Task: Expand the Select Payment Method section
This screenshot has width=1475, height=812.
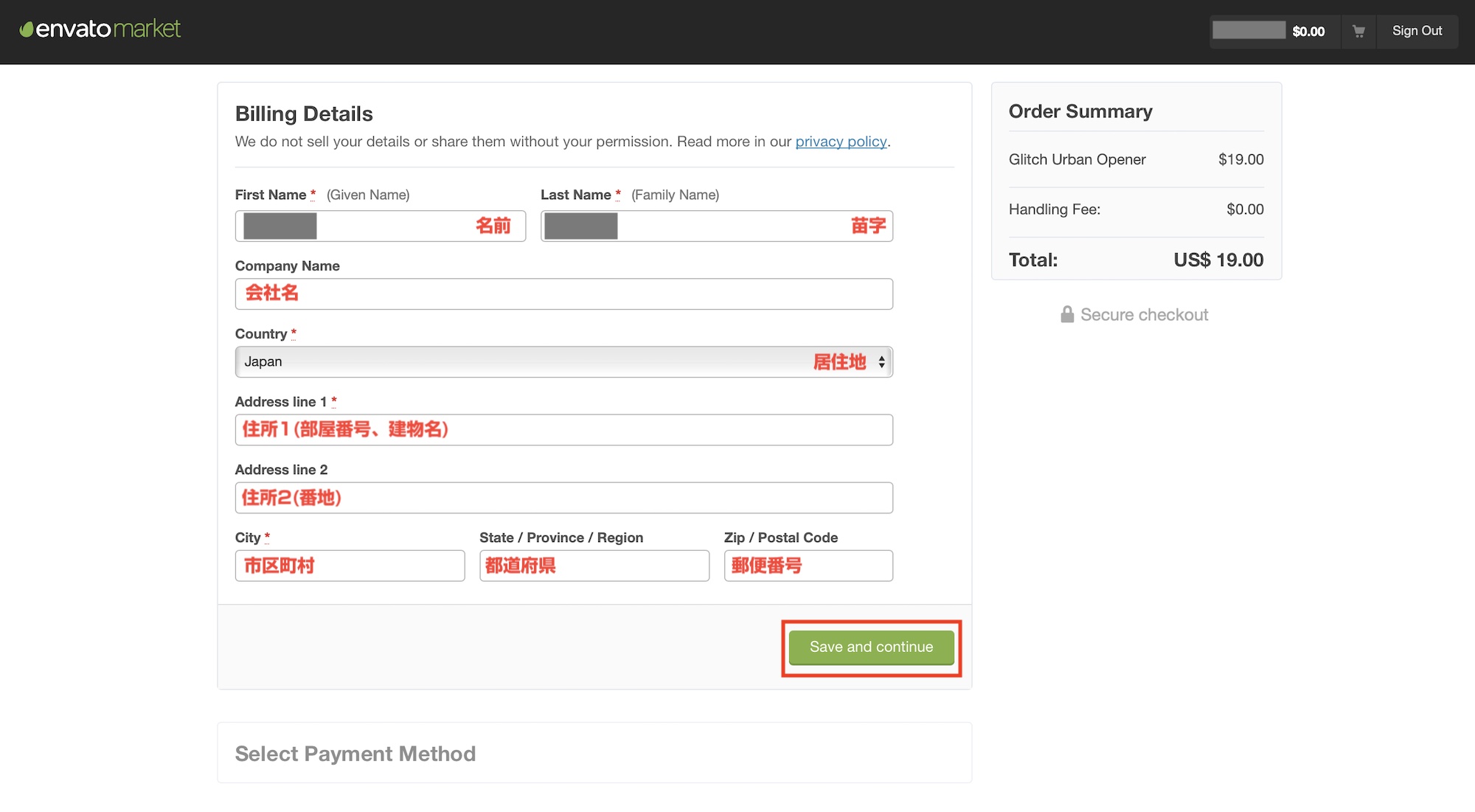Action: click(355, 754)
